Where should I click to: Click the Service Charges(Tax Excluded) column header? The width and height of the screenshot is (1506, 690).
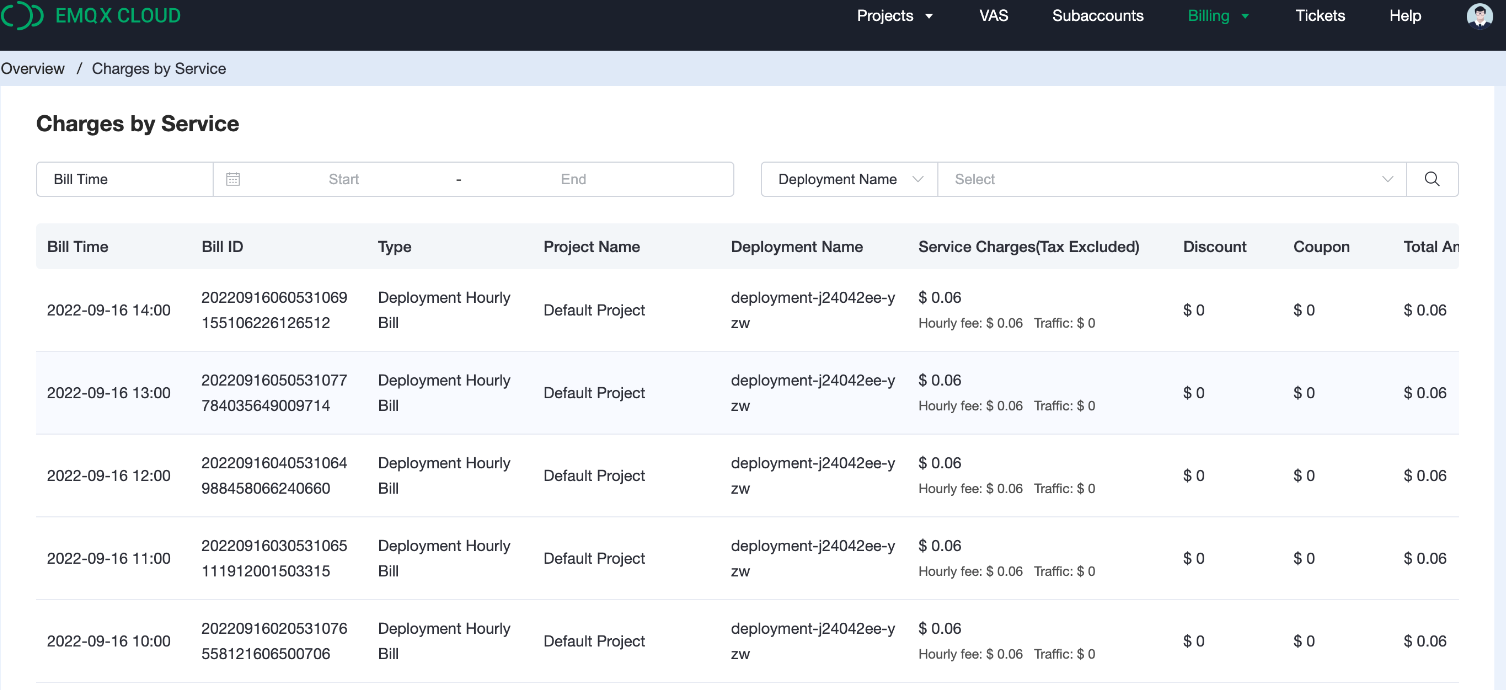[x=1028, y=247]
